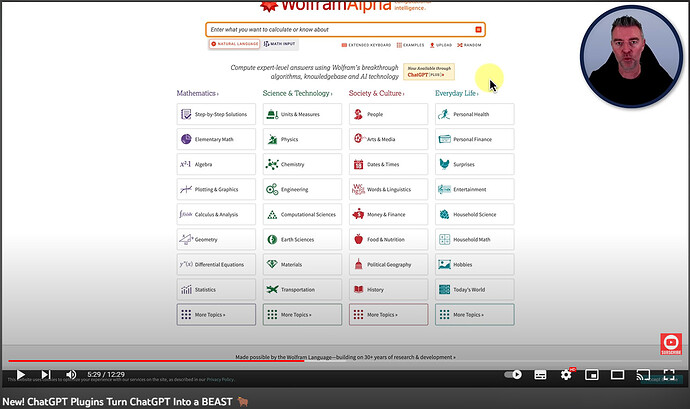Open the Examples link
The height and width of the screenshot is (409, 690).
(x=410, y=45)
